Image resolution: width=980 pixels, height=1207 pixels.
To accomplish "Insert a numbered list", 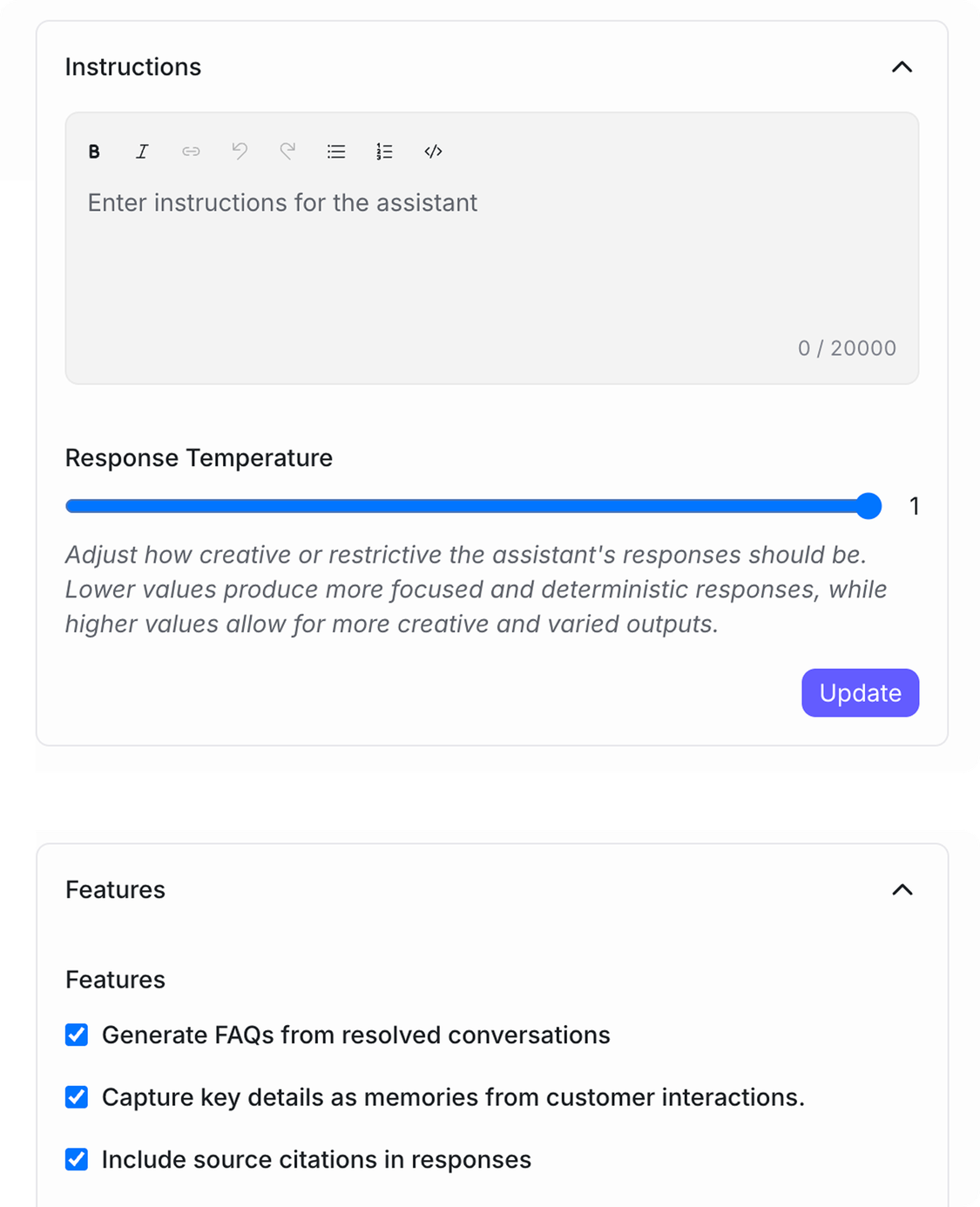I will point(384,152).
